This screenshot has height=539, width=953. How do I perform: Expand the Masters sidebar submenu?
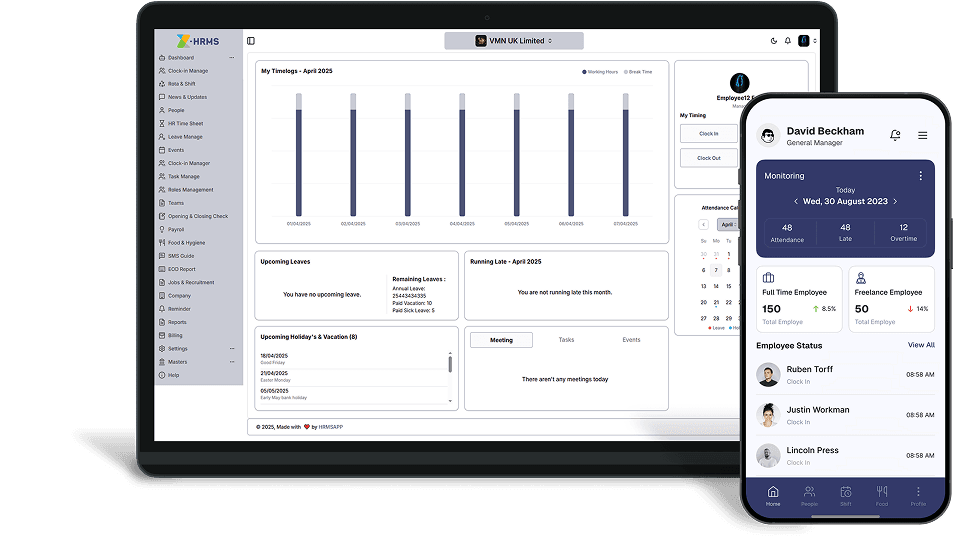pos(231,362)
